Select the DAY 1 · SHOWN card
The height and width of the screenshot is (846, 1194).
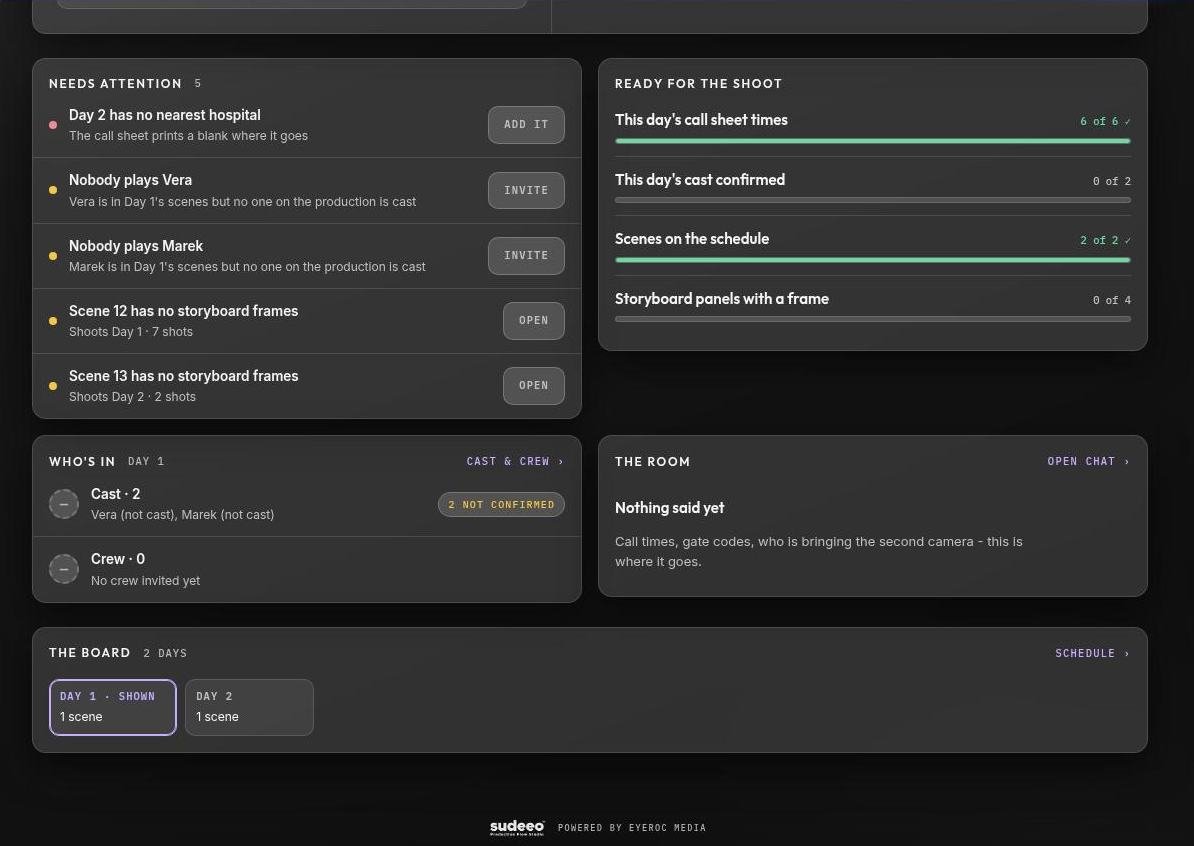(113, 707)
